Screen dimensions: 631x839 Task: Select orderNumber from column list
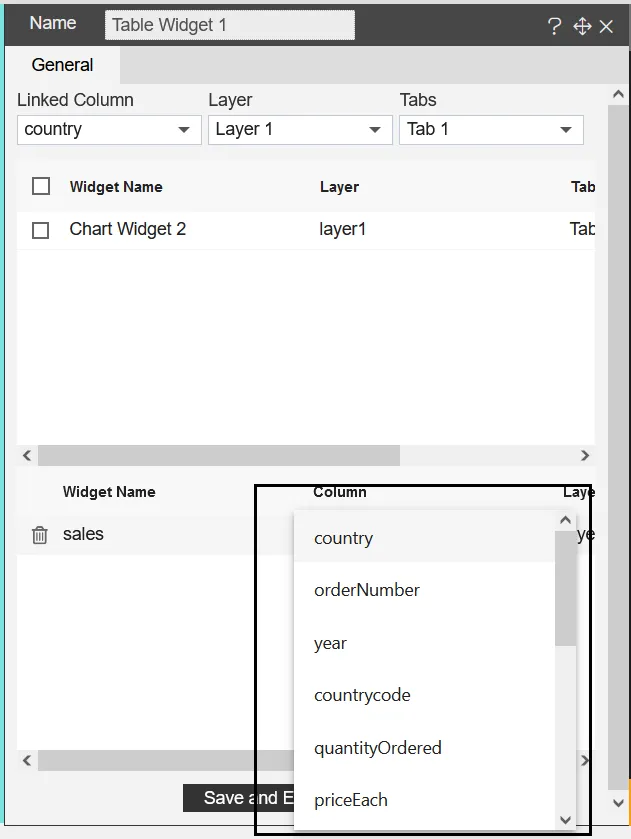(367, 590)
